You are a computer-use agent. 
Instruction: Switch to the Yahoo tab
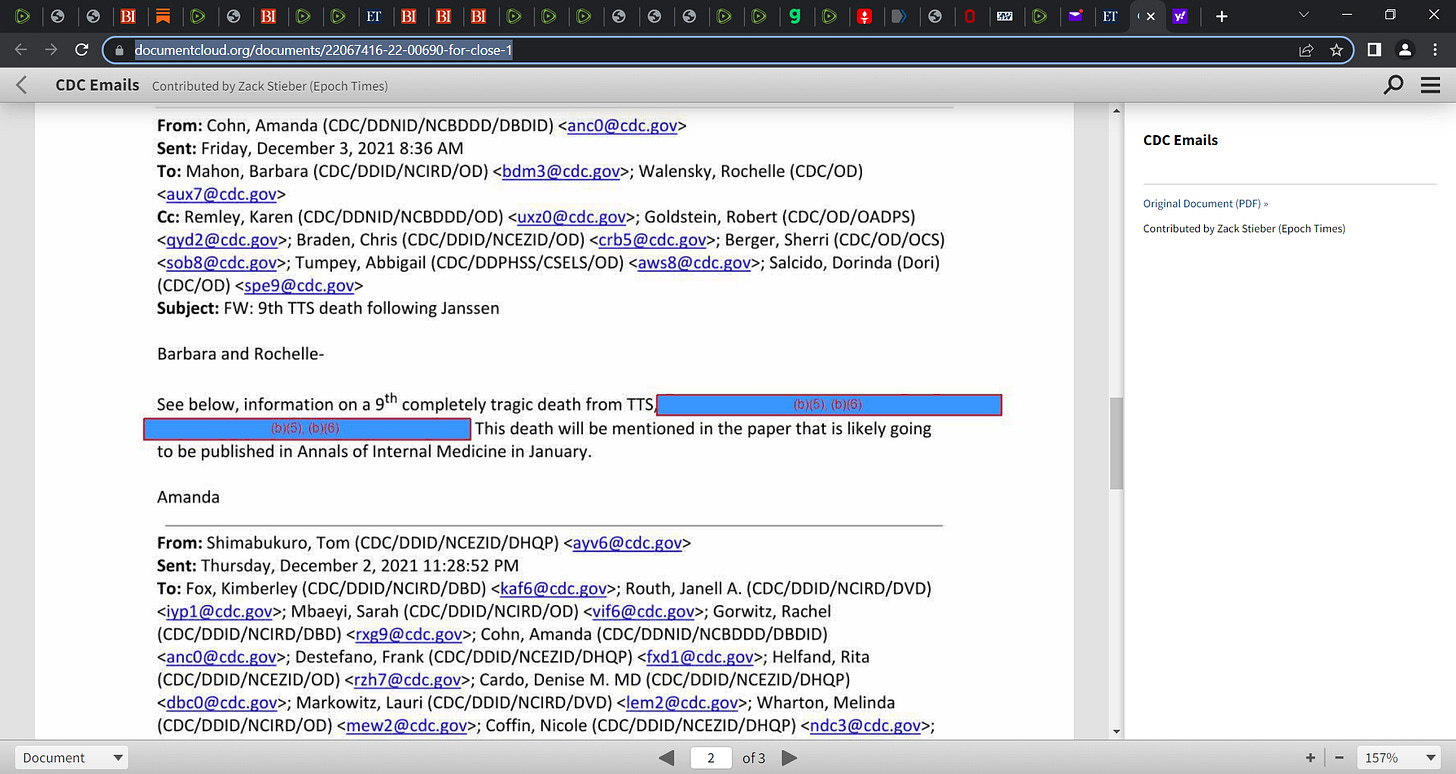[1180, 16]
